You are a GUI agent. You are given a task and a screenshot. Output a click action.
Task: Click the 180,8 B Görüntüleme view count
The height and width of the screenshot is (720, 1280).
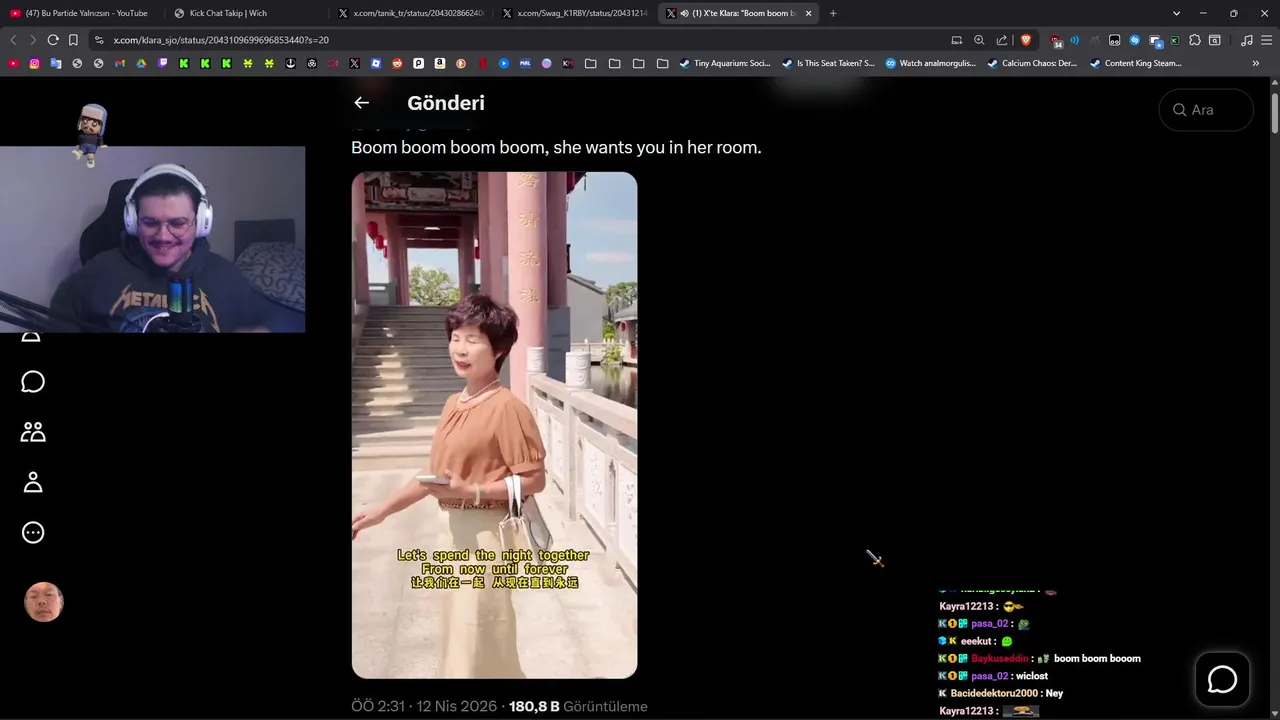pos(578,706)
